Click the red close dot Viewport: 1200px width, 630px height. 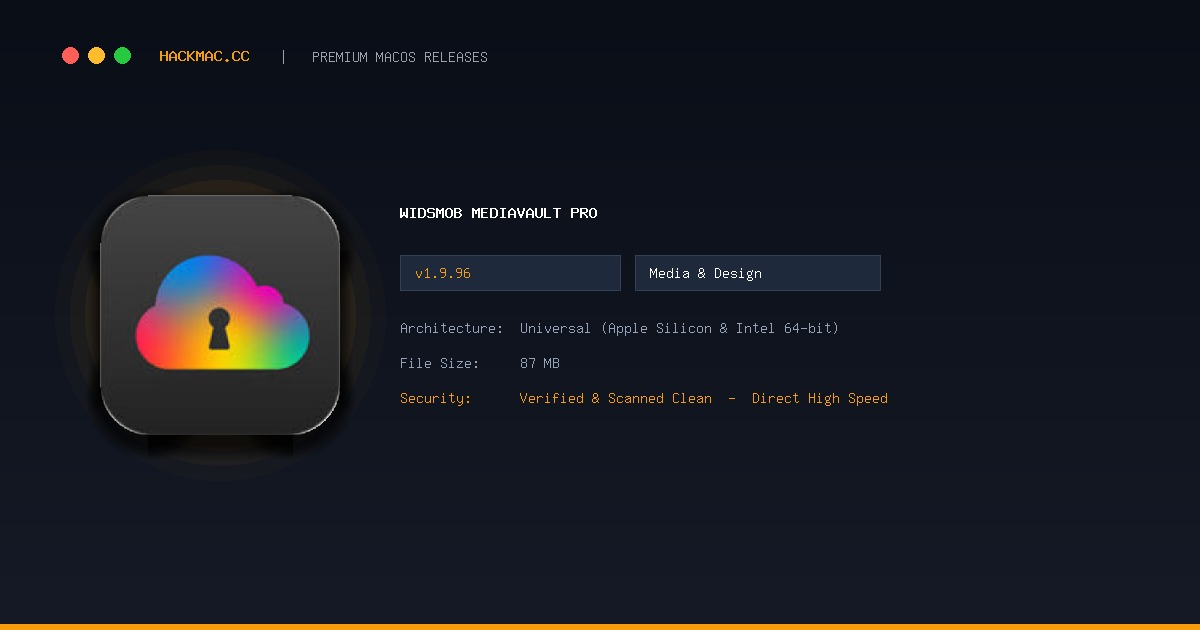pos(70,56)
